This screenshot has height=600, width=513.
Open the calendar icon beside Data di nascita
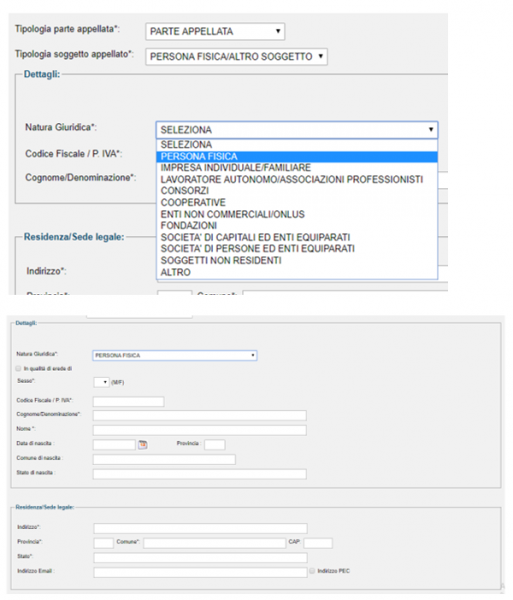point(143,445)
